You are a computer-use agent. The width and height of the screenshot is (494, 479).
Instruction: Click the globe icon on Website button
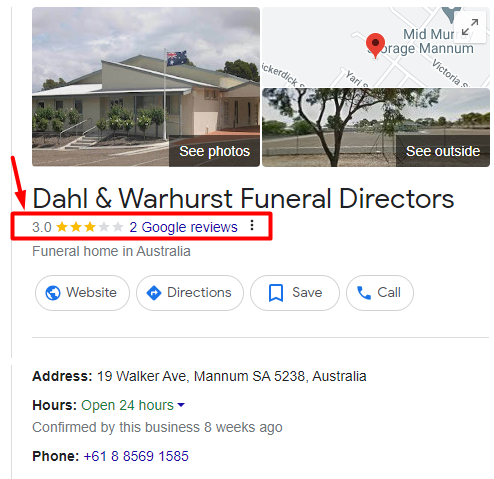point(53,293)
